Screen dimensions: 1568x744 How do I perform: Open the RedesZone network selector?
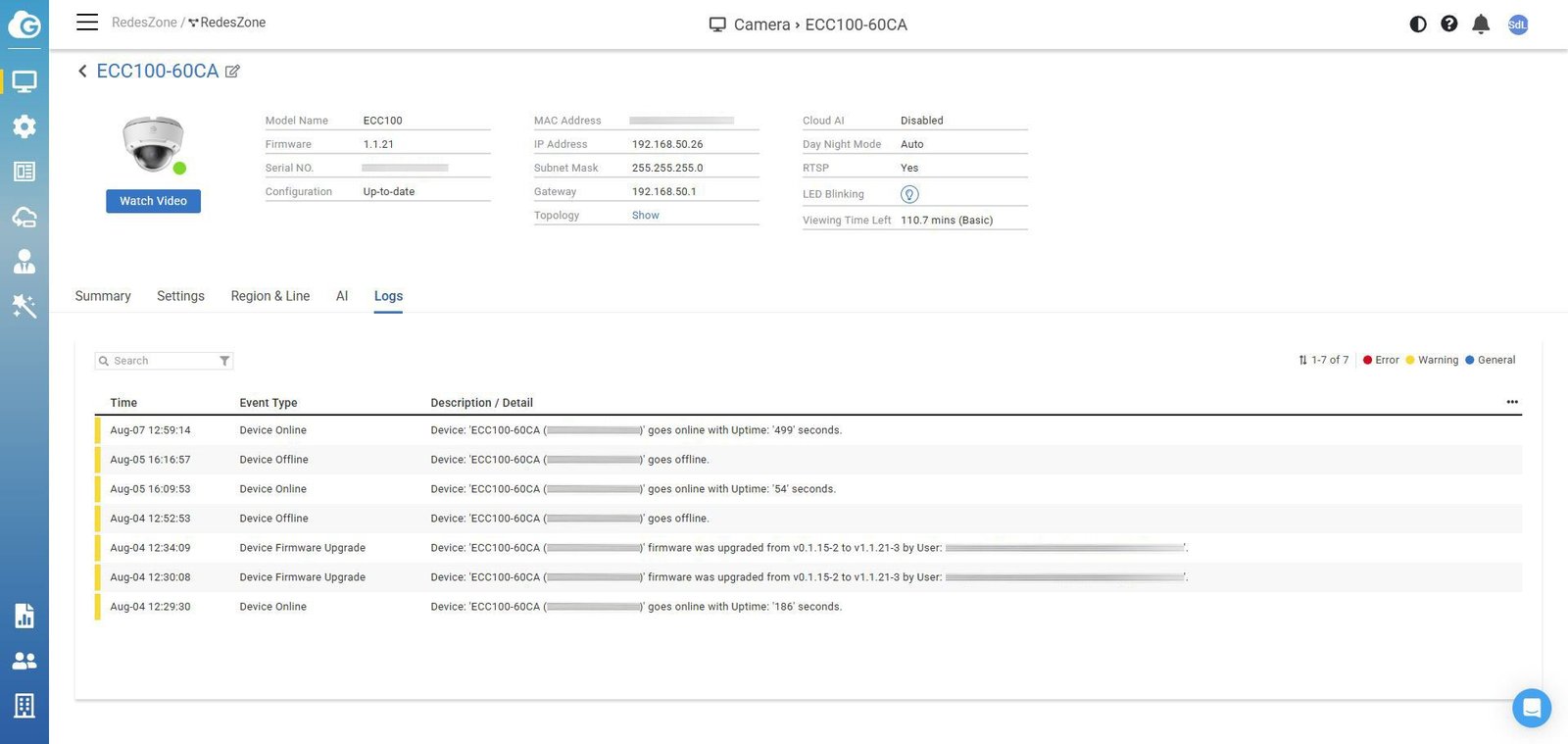pyautogui.click(x=226, y=23)
